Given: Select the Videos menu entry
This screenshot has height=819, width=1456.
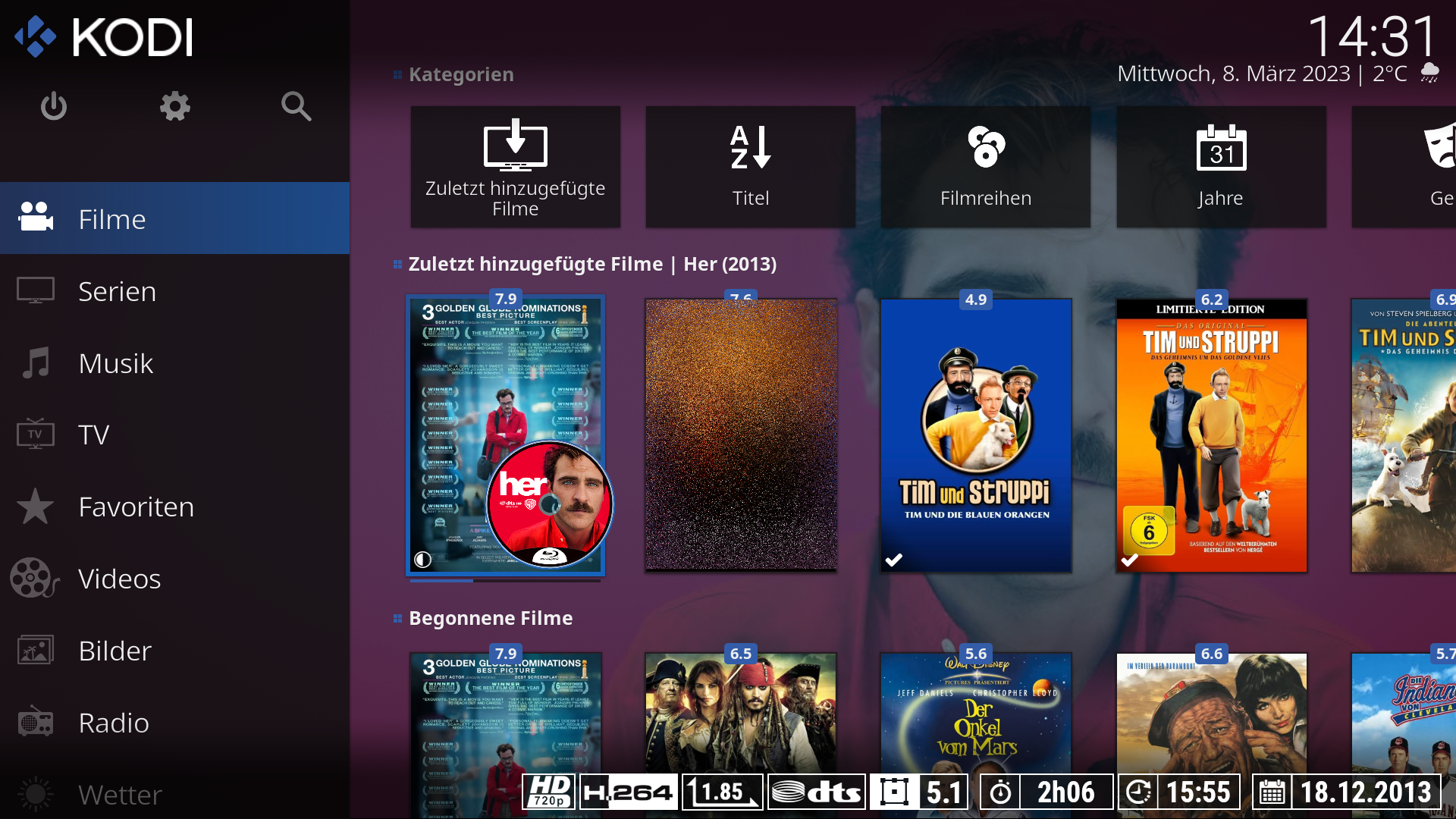Looking at the screenshot, I should coord(174,579).
